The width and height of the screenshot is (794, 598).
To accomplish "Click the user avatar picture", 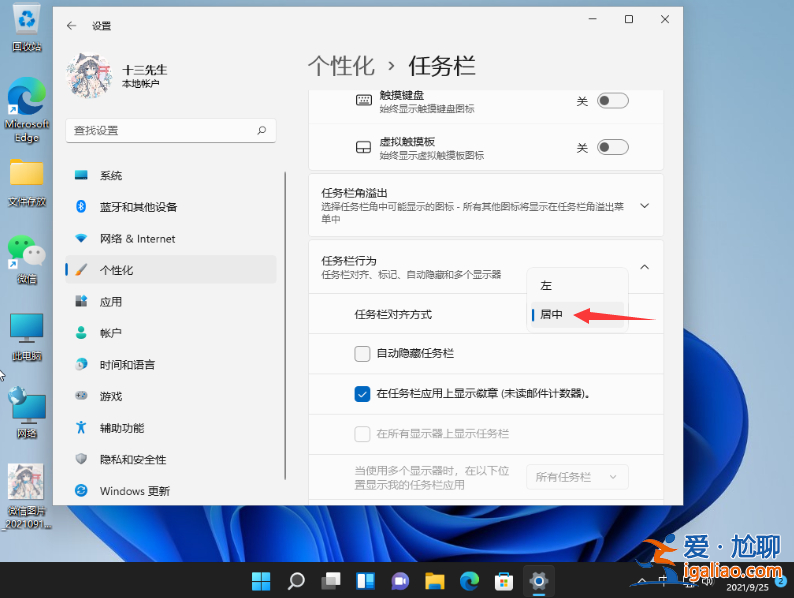I will [x=89, y=75].
